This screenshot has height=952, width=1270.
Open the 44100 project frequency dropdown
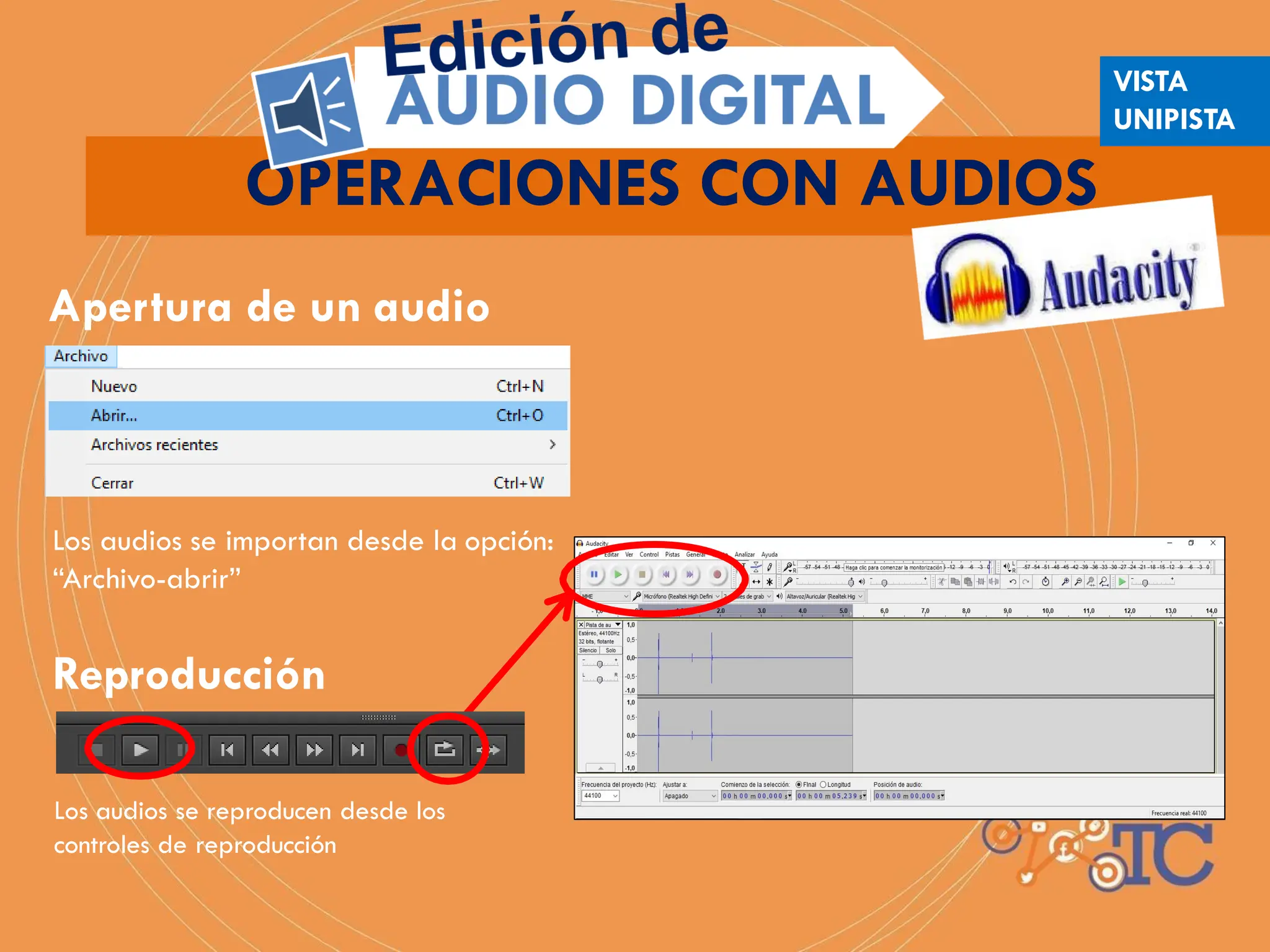click(x=600, y=796)
